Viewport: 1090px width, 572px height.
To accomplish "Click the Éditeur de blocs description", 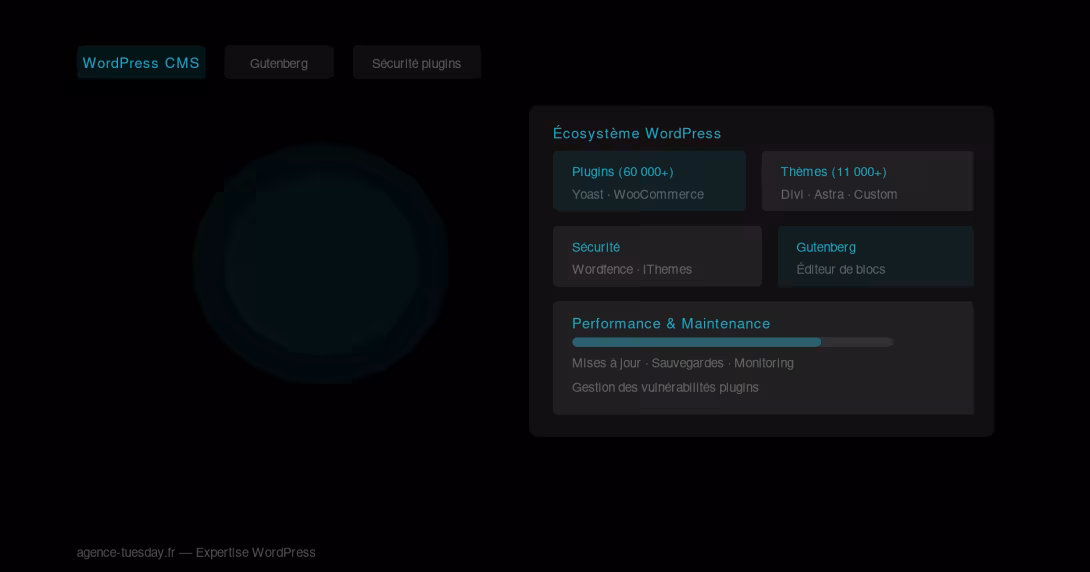I will [x=840, y=270].
